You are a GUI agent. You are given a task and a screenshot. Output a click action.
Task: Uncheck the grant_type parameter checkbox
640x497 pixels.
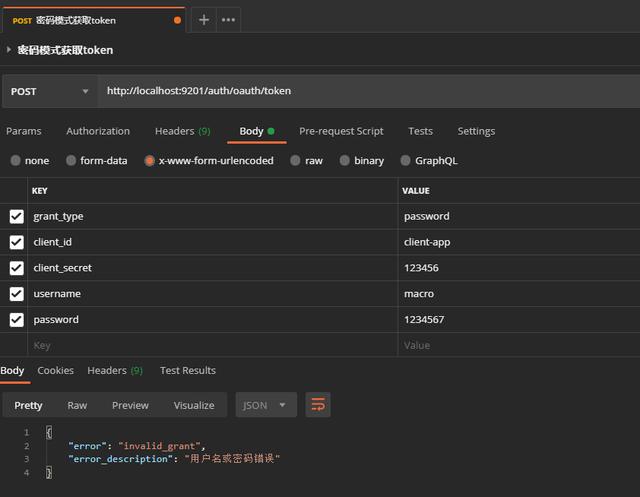[16, 216]
